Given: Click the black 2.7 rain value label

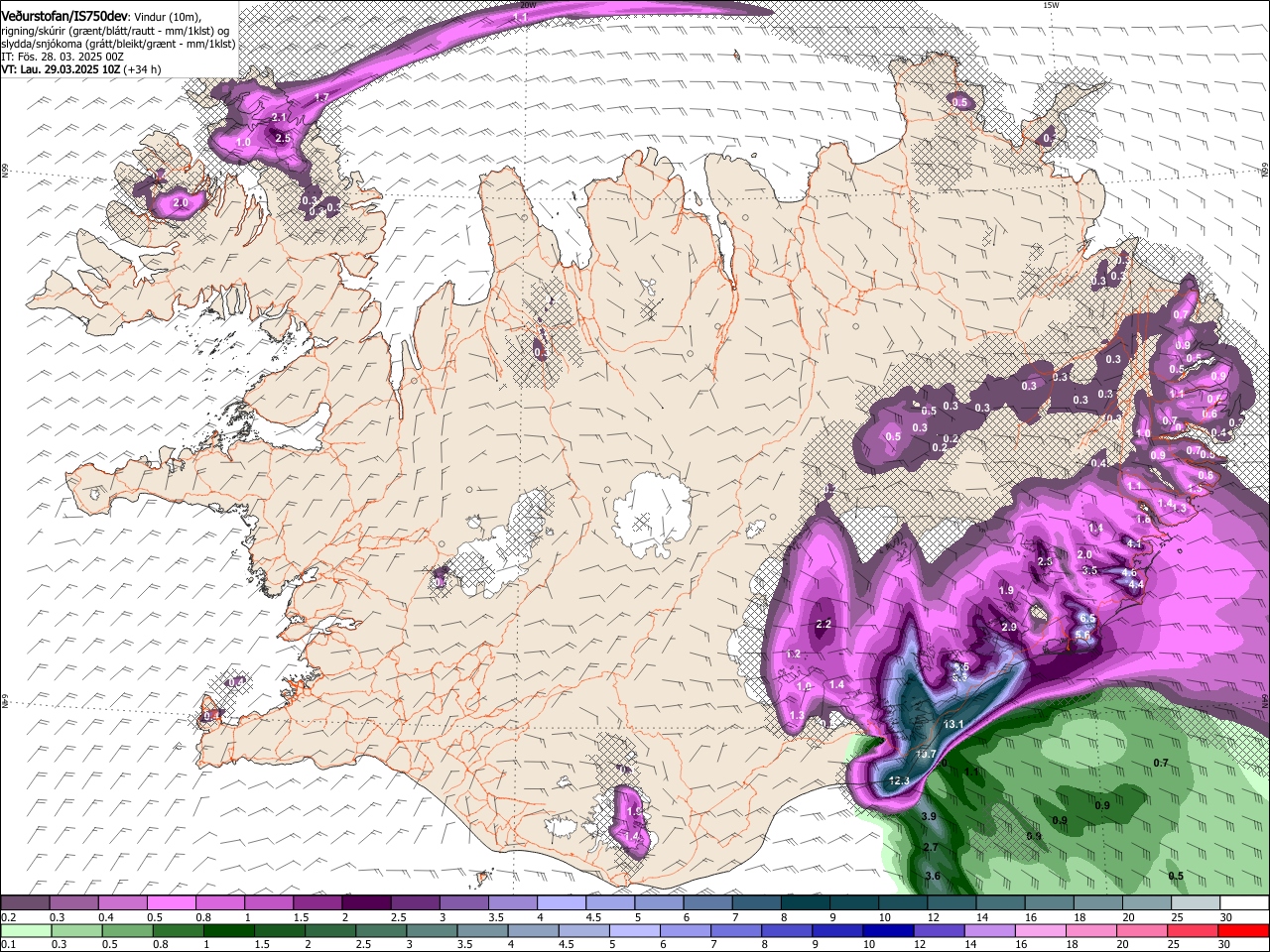Looking at the screenshot, I should coord(931,848).
